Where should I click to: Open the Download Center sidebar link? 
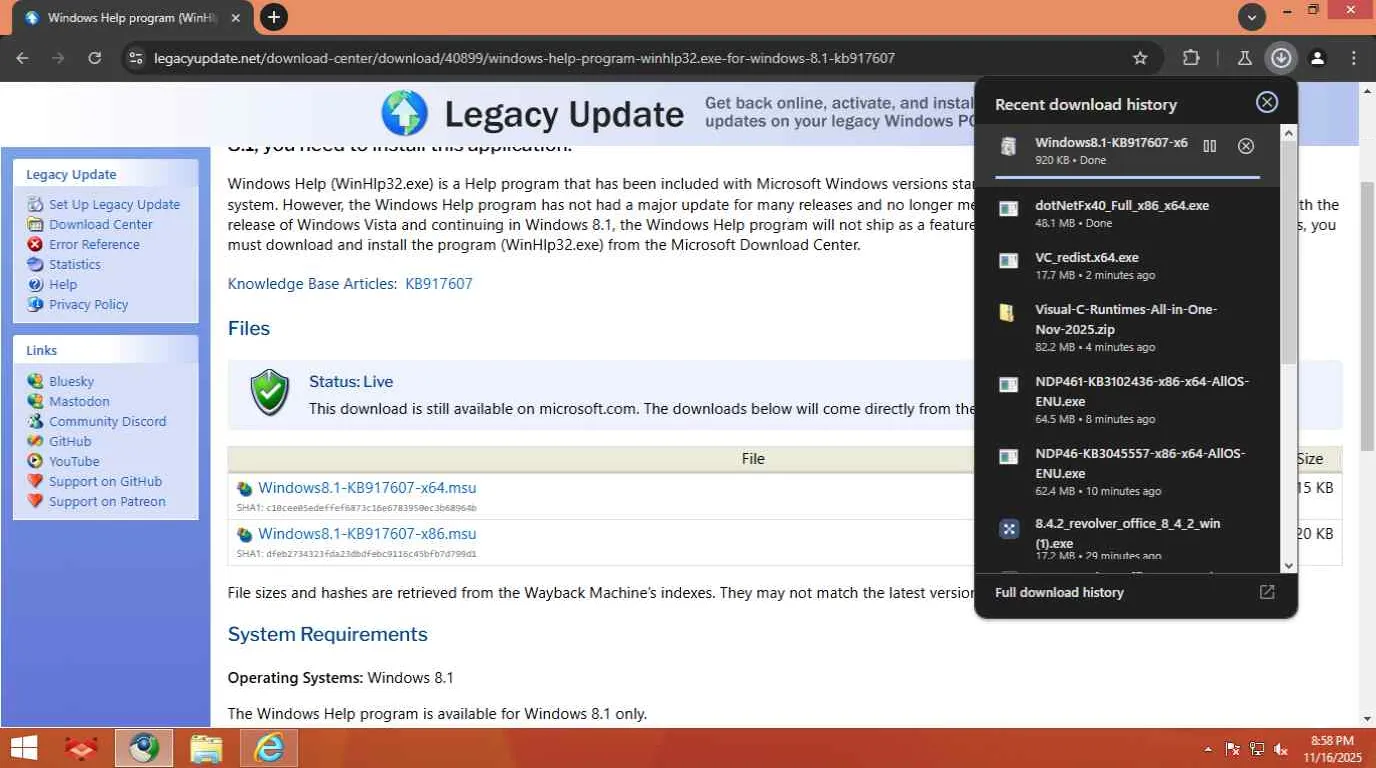[101, 224]
